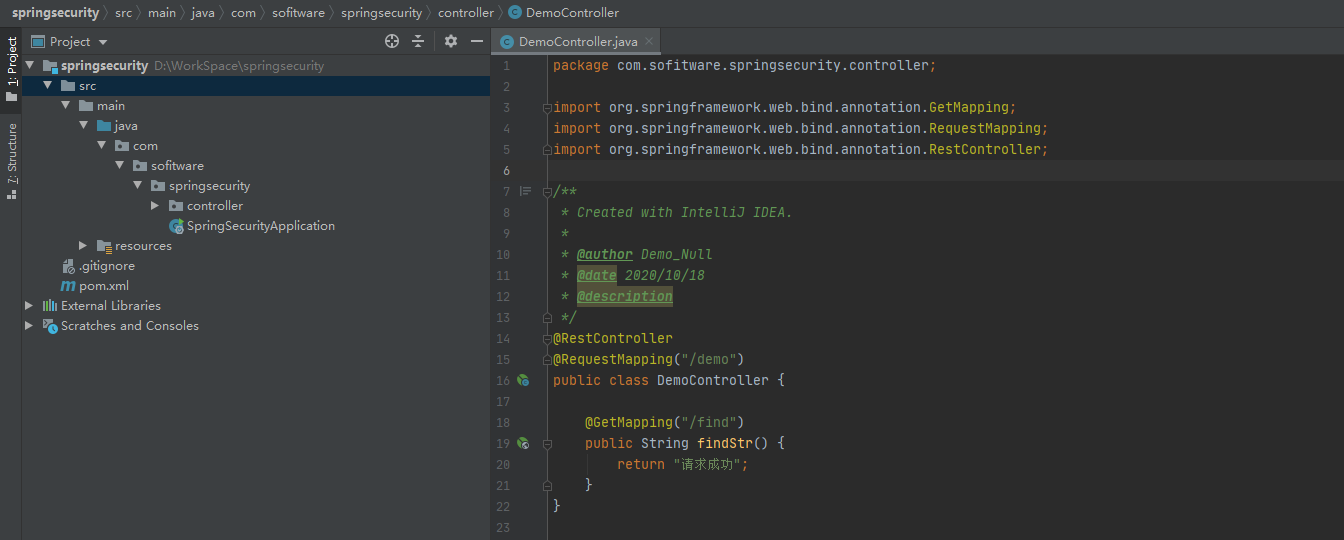The width and height of the screenshot is (1344, 540).
Task: Open pom.xml Maven file
Action: [104, 286]
